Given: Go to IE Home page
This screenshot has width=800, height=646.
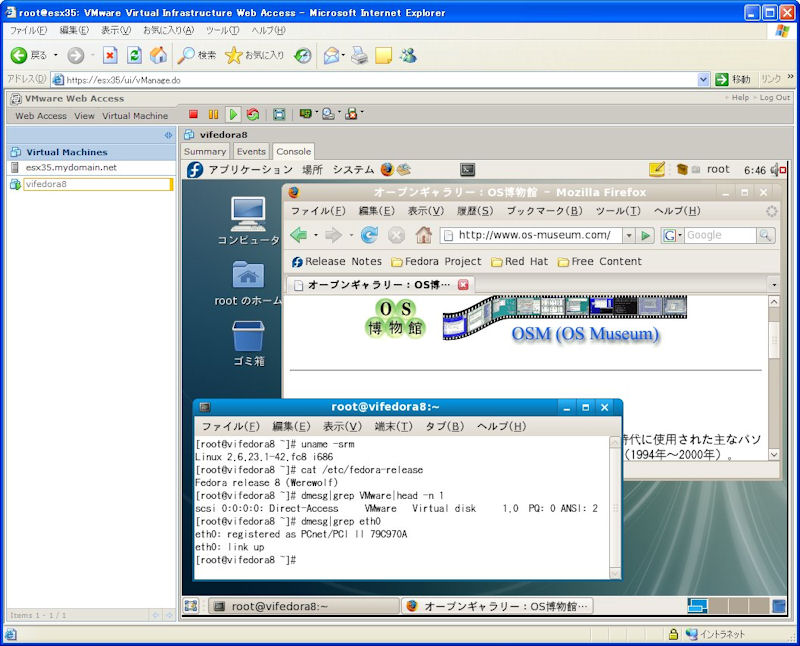Looking at the screenshot, I should coord(158,55).
